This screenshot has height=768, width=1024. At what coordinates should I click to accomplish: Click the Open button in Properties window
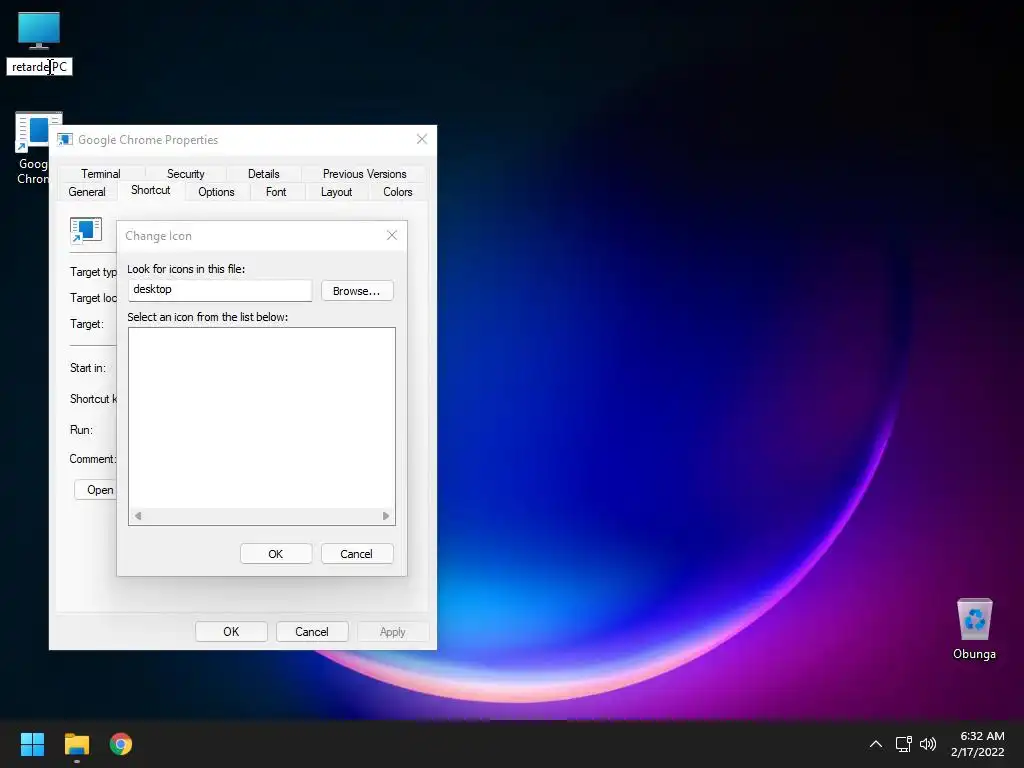click(97, 490)
